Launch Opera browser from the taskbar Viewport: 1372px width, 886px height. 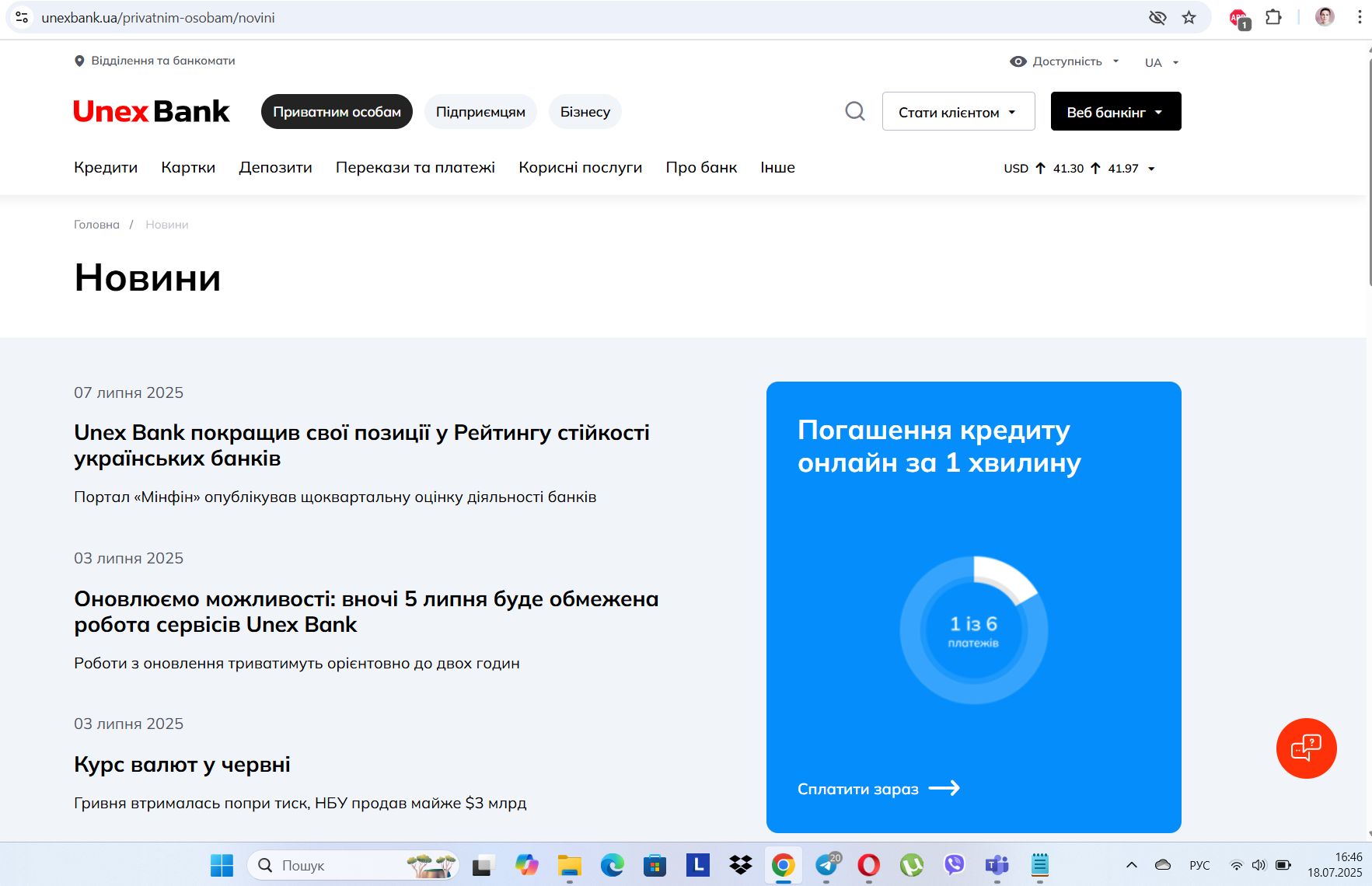pyautogui.click(x=868, y=865)
